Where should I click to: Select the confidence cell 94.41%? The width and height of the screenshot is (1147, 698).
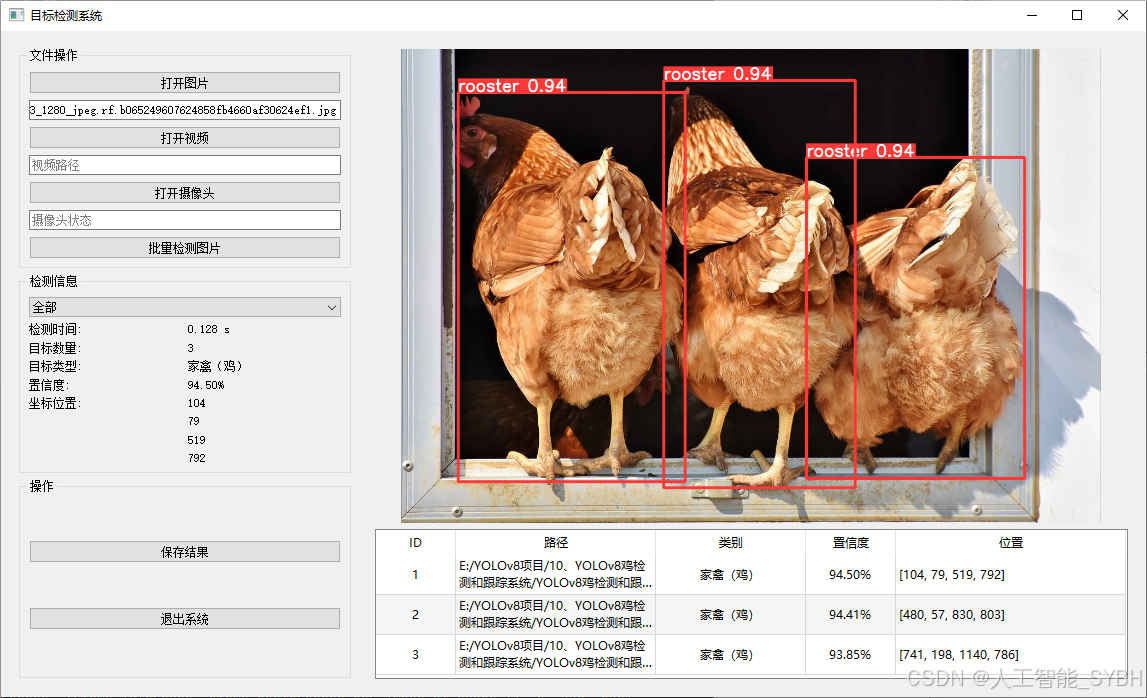(x=850, y=615)
